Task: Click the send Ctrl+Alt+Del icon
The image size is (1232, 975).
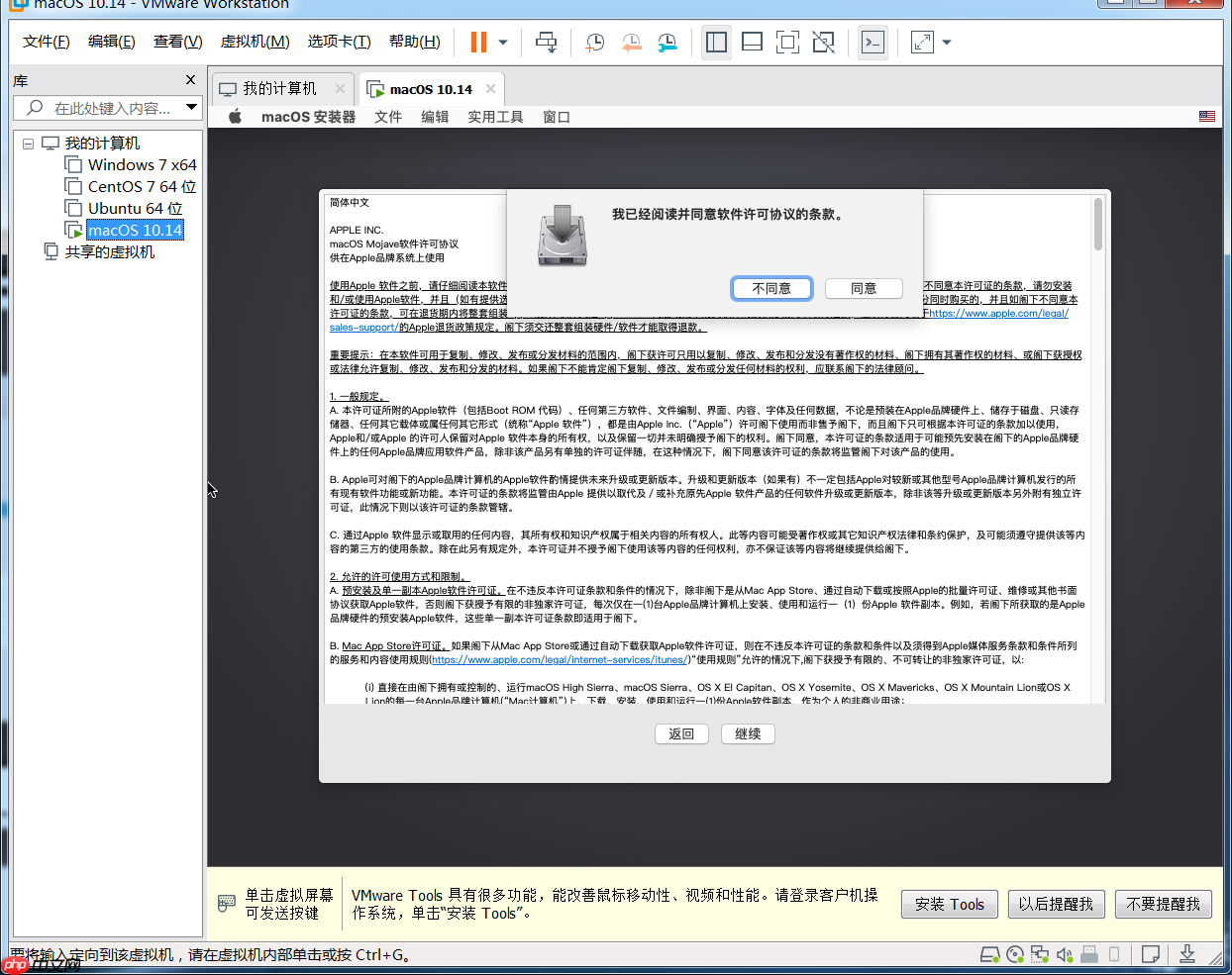Action: [x=546, y=42]
